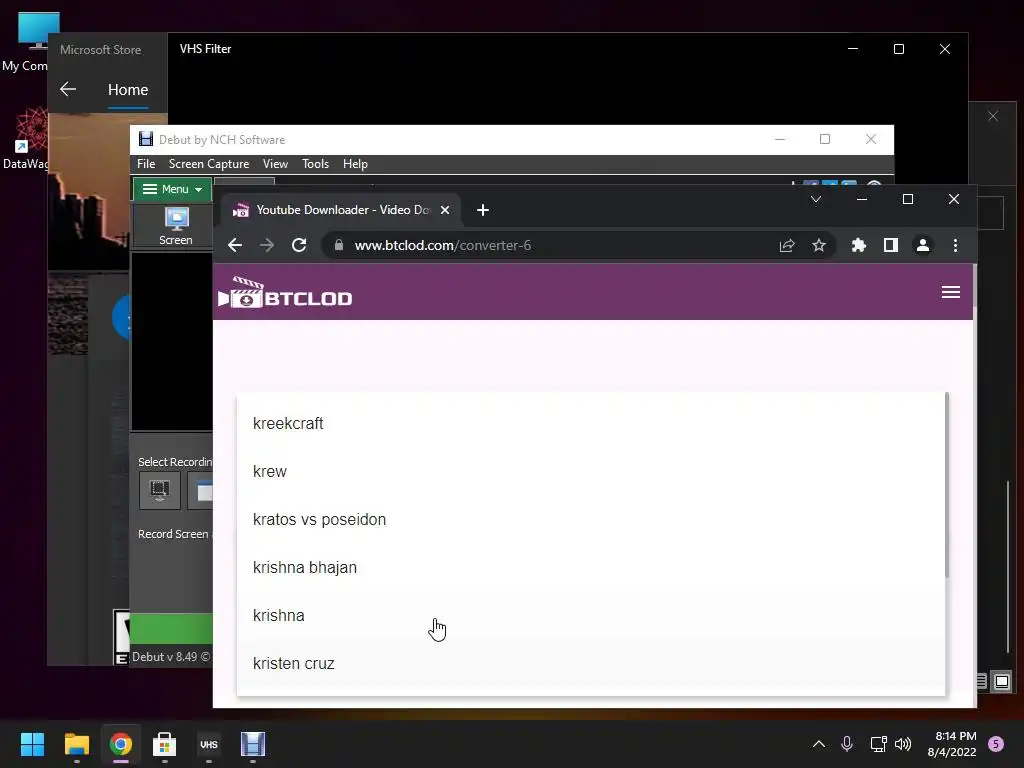Click Debut floppy disk title icon
The height and width of the screenshot is (768, 1024).
click(x=146, y=139)
